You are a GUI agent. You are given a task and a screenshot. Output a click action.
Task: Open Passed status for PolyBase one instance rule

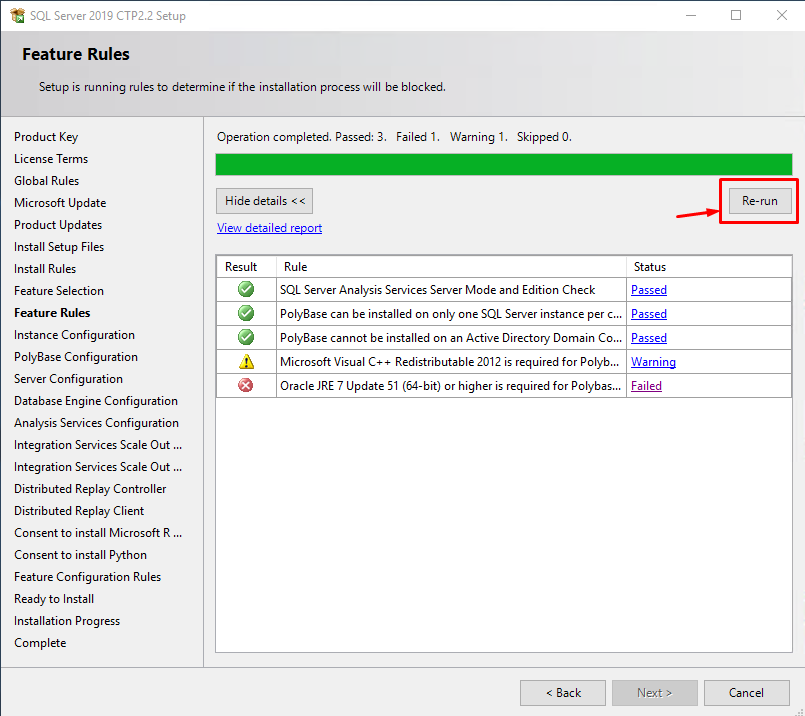(x=649, y=314)
